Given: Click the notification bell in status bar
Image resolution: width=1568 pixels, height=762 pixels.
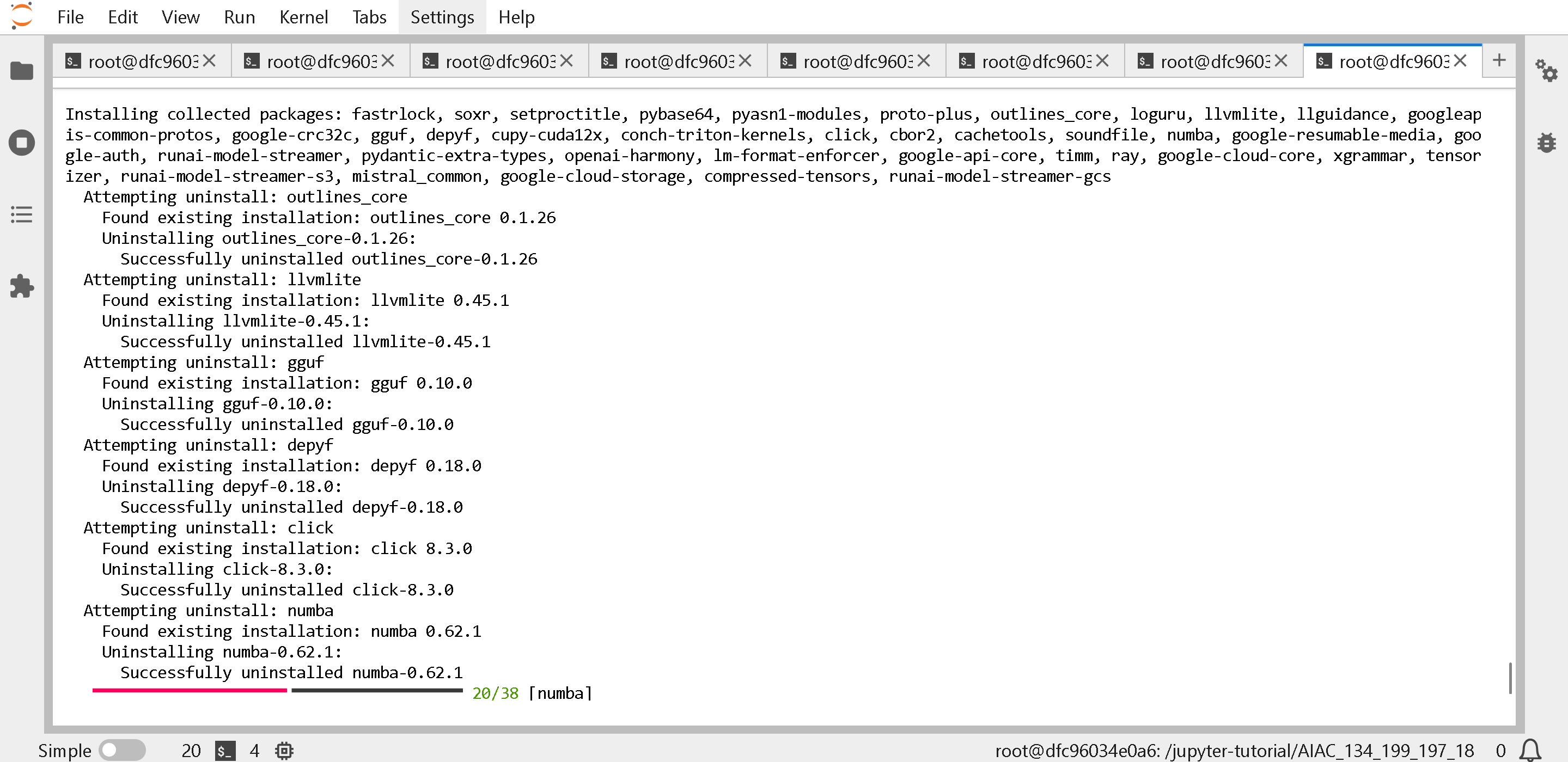Looking at the screenshot, I should [1530, 751].
